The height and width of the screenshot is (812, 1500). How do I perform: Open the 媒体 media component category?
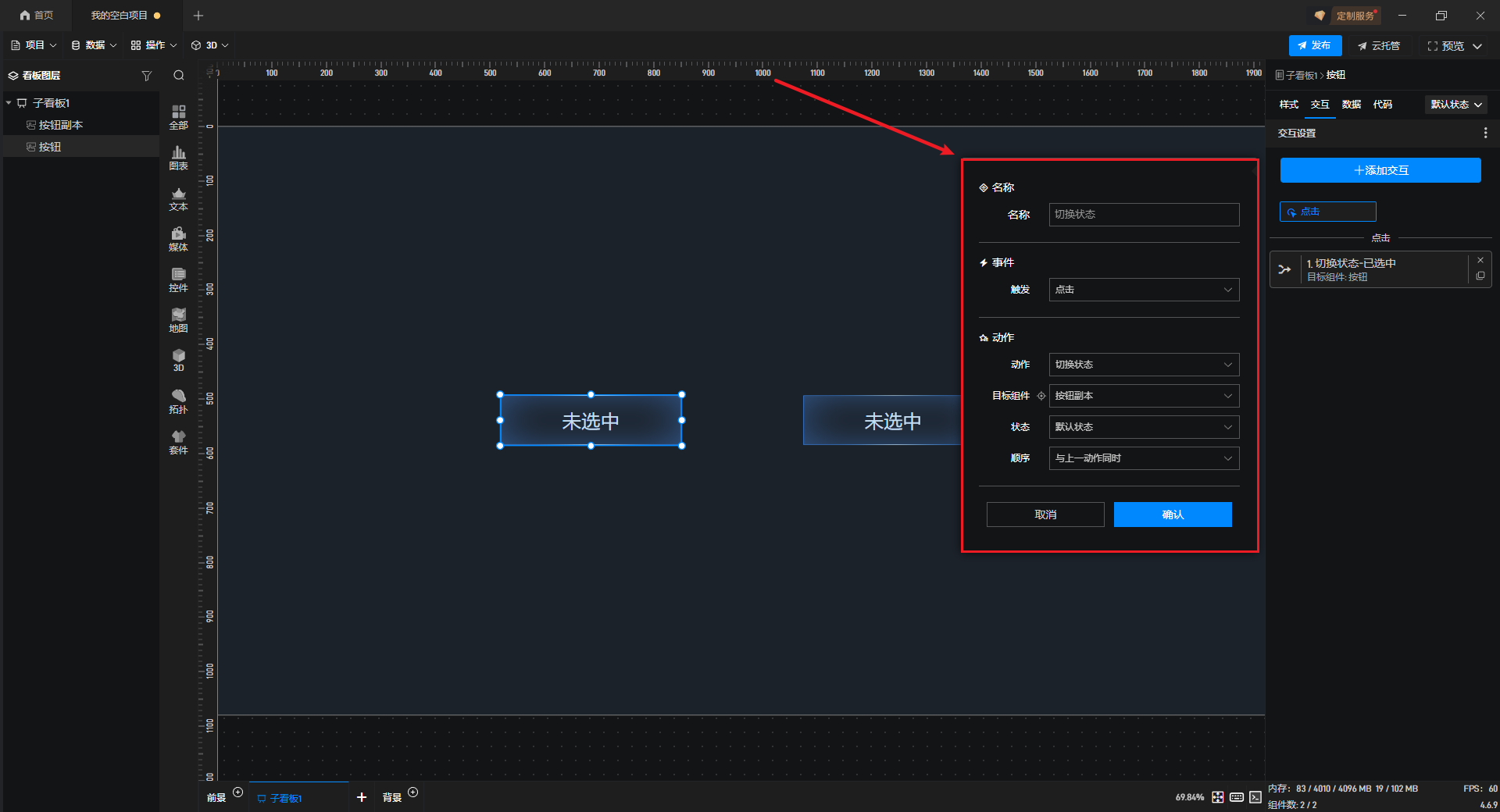(178, 239)
